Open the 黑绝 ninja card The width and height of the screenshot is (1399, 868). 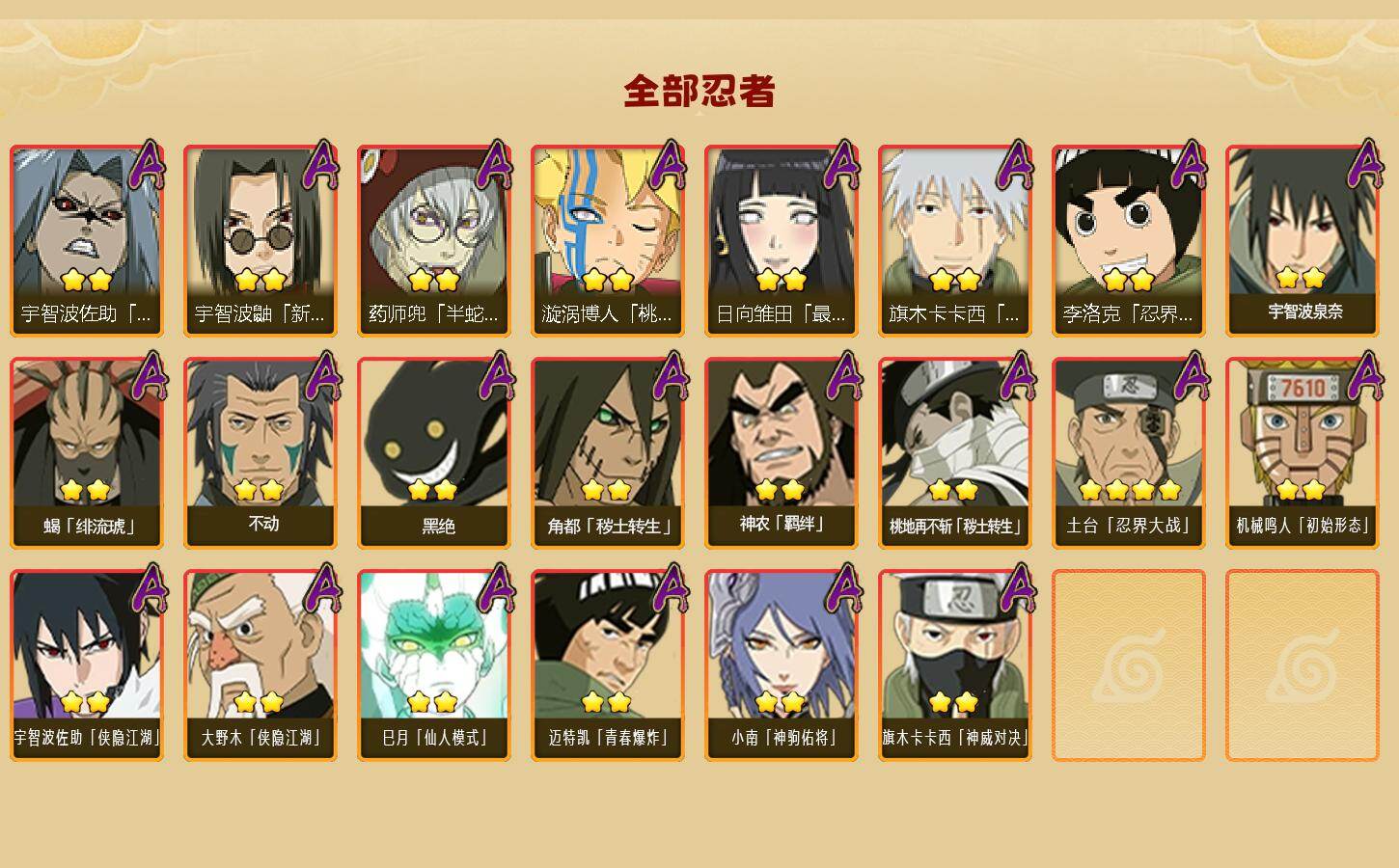pos(433,452)
